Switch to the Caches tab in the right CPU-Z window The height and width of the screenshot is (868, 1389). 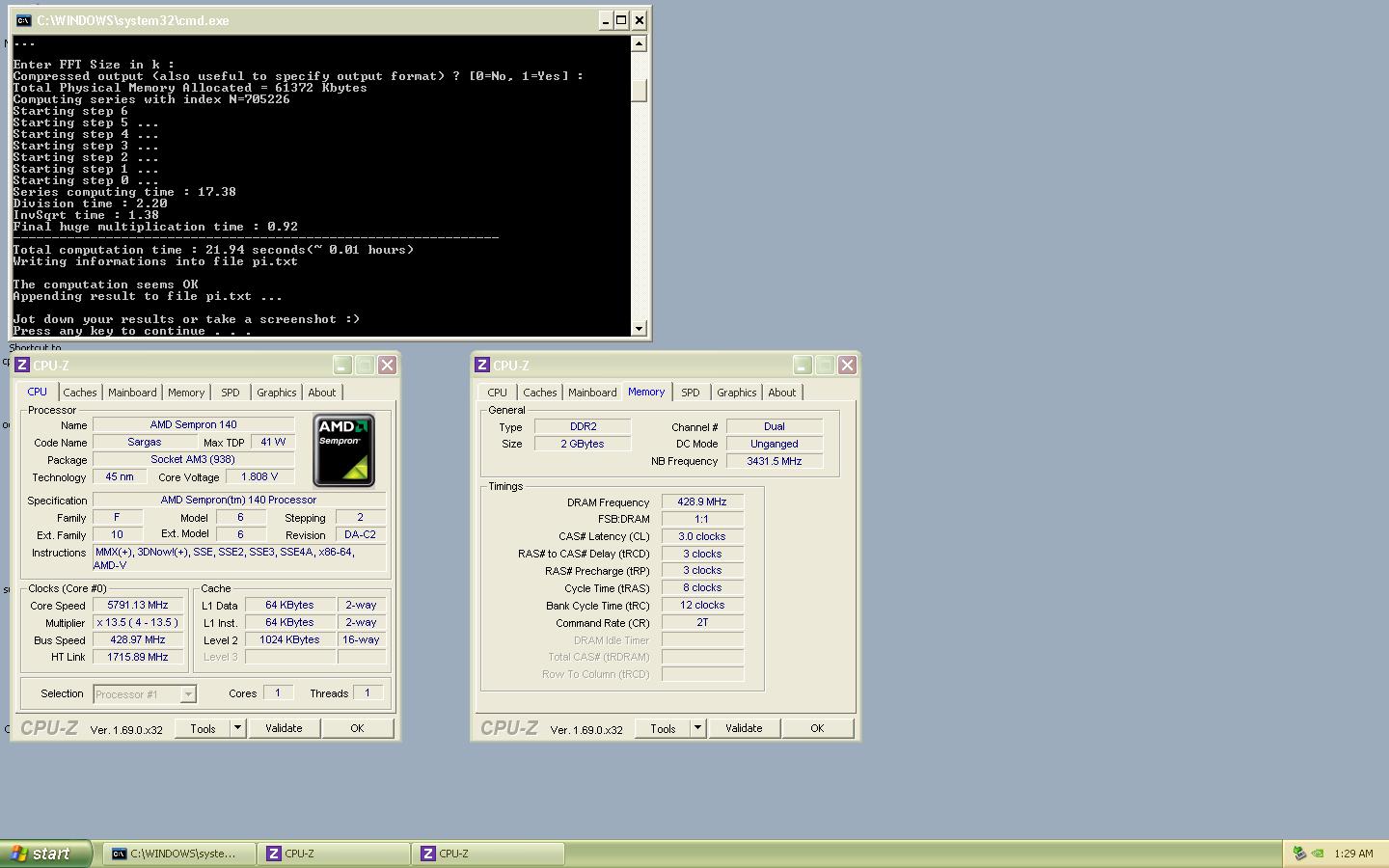coord(540,393)
